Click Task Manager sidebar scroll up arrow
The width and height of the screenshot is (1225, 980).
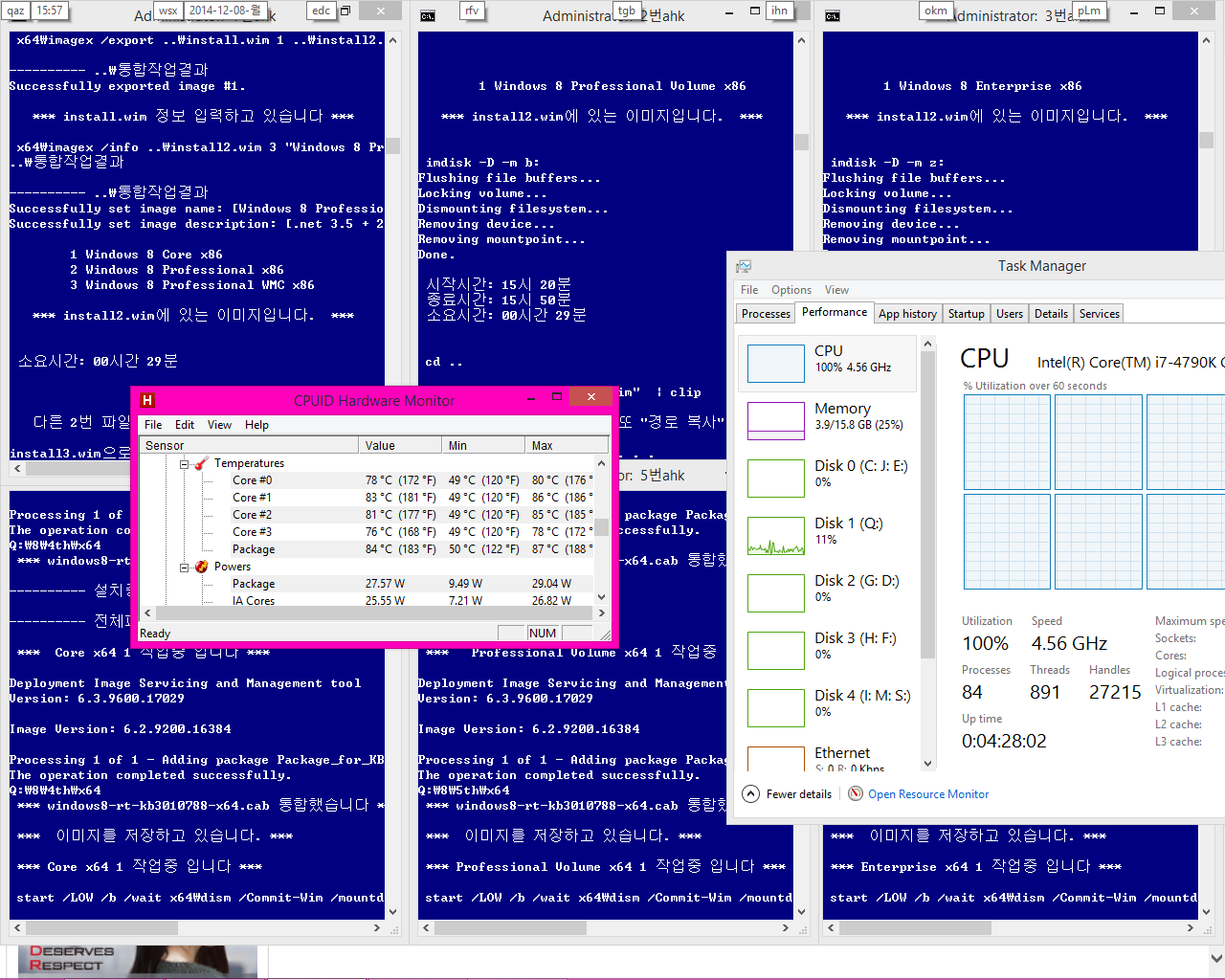coord(926,344)
